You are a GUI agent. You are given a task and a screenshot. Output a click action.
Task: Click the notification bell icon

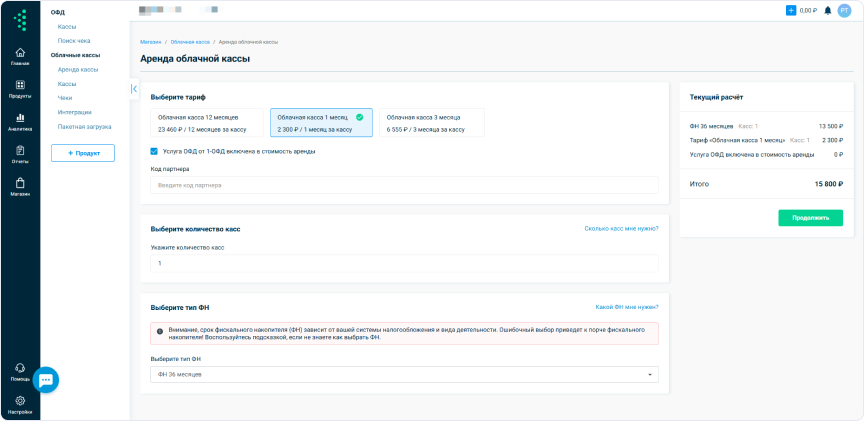point(827,10)
